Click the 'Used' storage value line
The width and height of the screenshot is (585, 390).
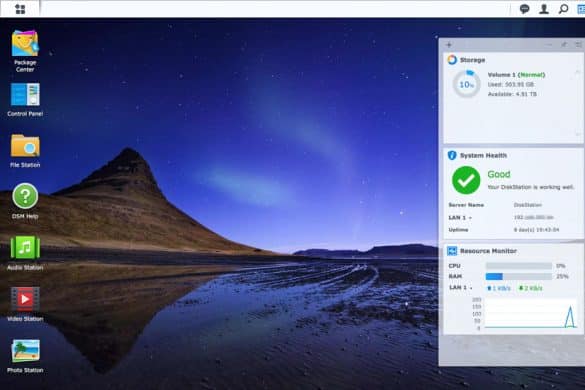(511, 85)
